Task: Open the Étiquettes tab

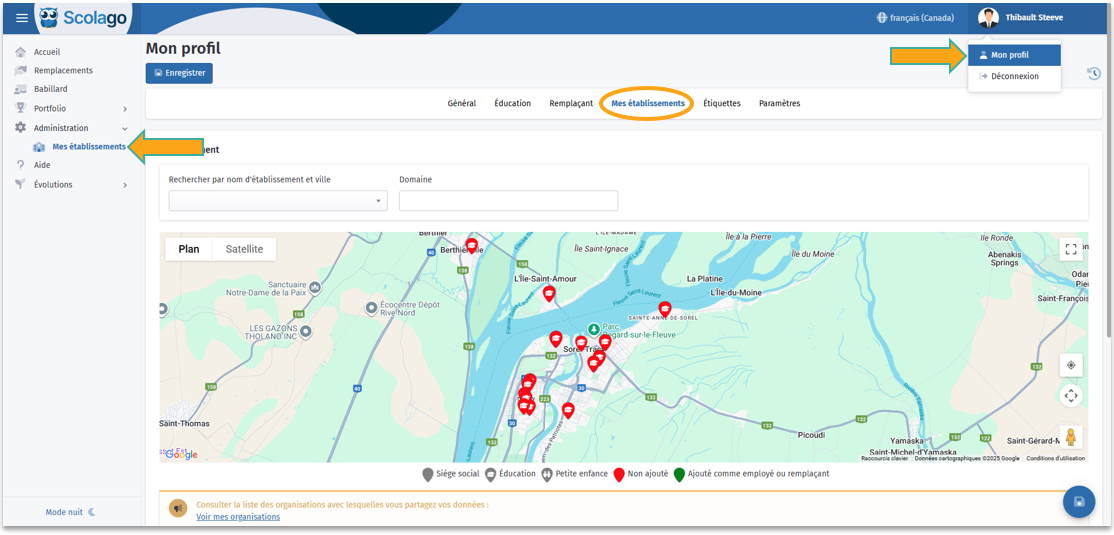Action: point(722,104)
